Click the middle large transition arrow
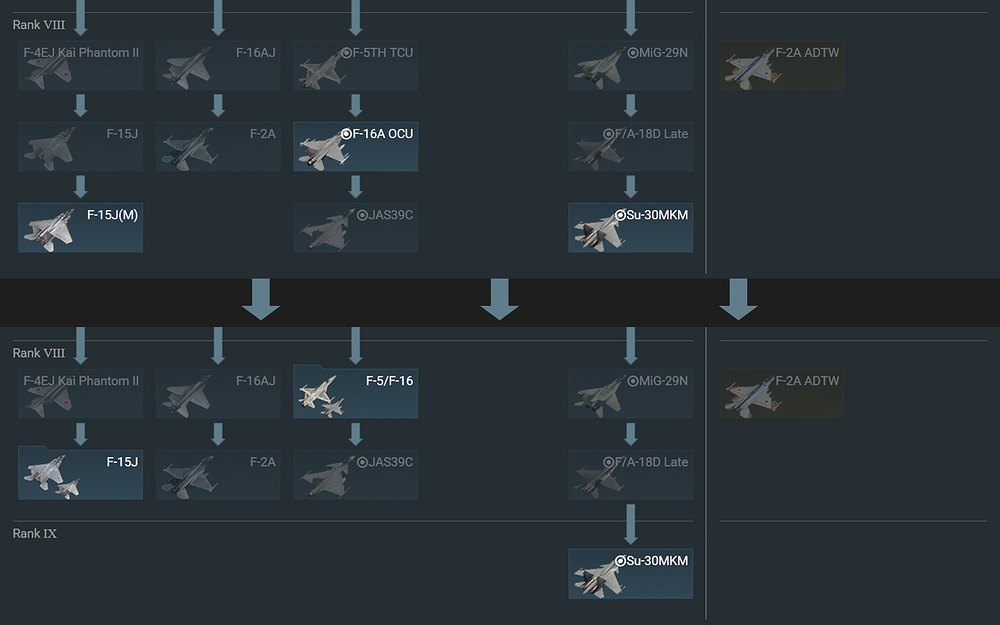The image size is (1000, 625). click(499, 299)
